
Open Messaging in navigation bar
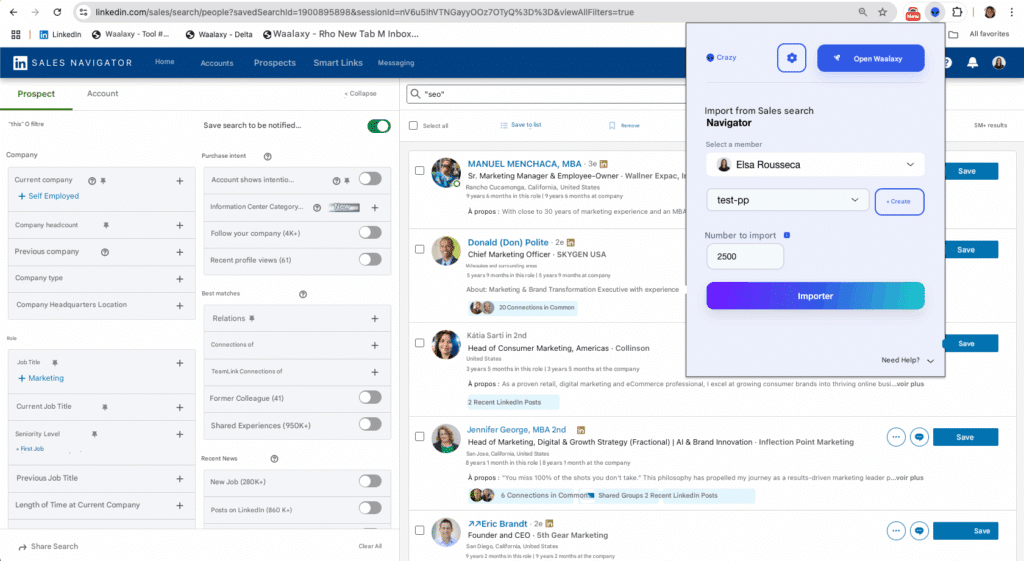click(396, 63)
